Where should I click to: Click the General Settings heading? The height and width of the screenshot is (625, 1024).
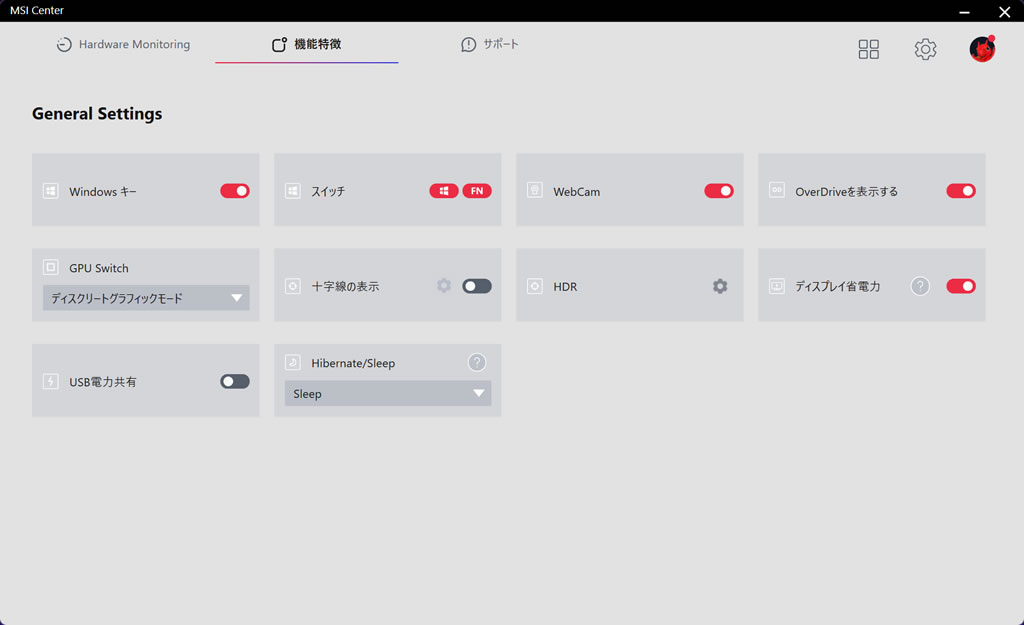pyautogui.click(x=97, y=114)
